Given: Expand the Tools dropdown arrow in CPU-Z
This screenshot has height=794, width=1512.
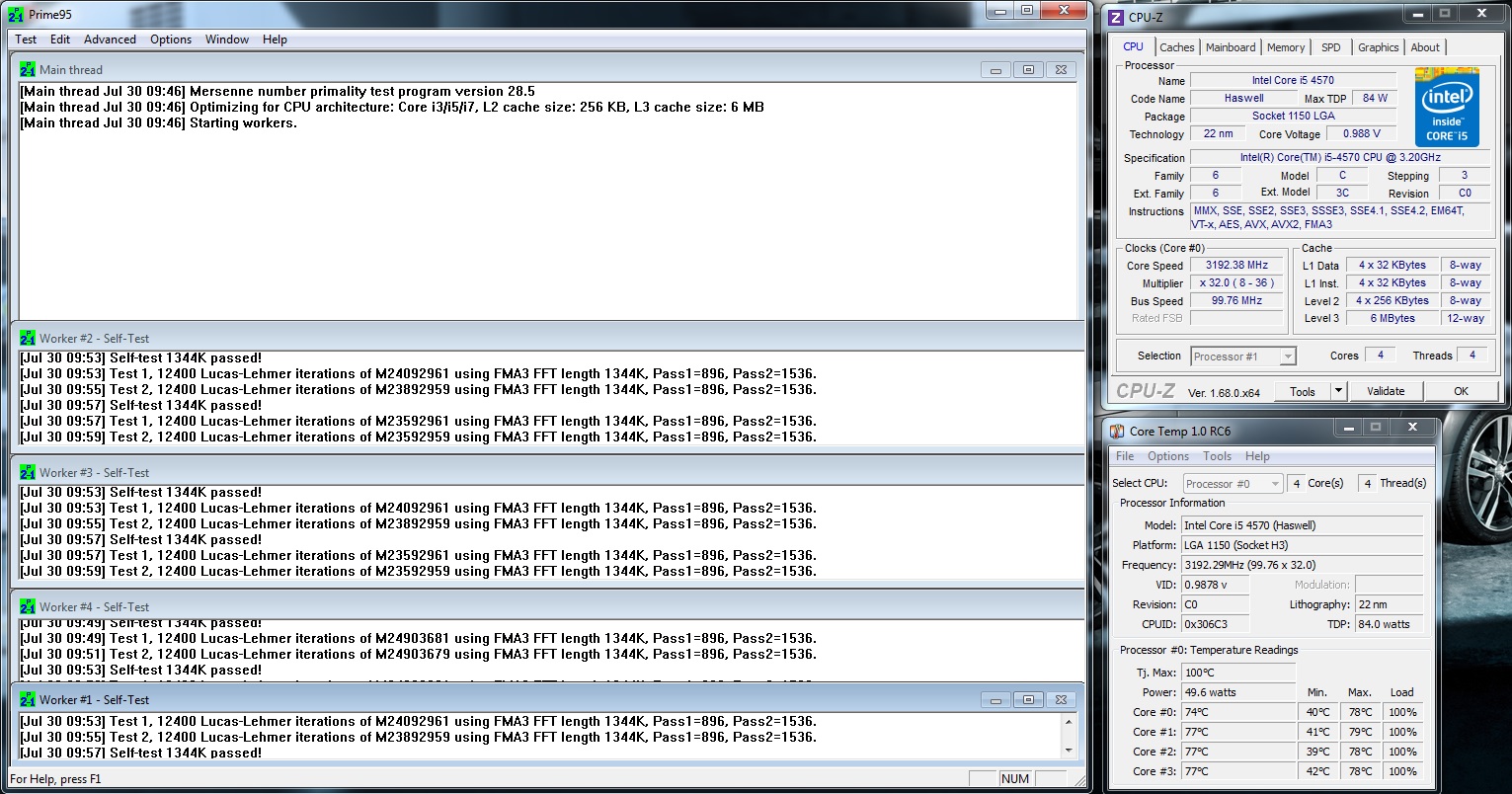Looking at the screenshot, I should pos(1338,391).
